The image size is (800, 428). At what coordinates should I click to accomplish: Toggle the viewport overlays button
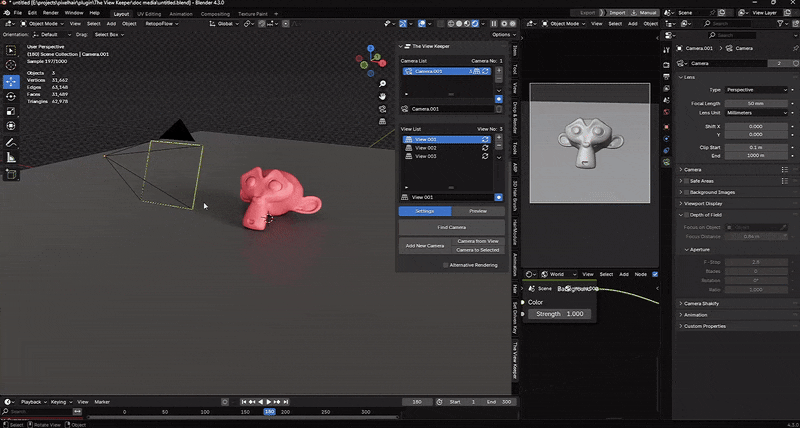(x=422, y=23)
